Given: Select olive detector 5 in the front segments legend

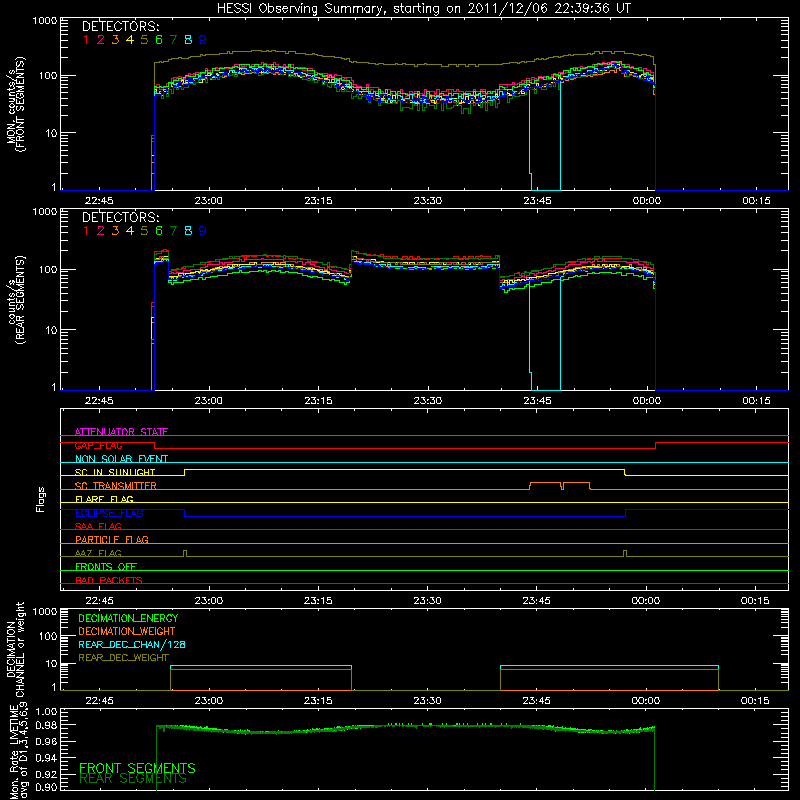Looking at the screenshot, I should coord(144,40).
